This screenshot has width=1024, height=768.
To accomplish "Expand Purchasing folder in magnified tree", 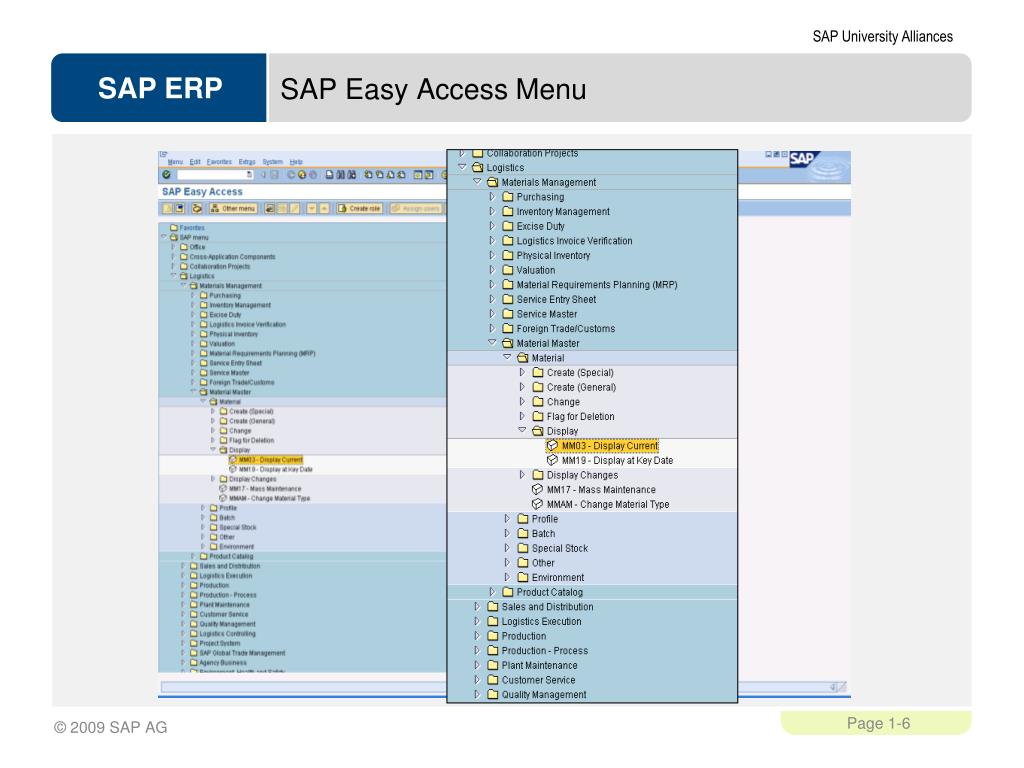I will tap(492, 197).
